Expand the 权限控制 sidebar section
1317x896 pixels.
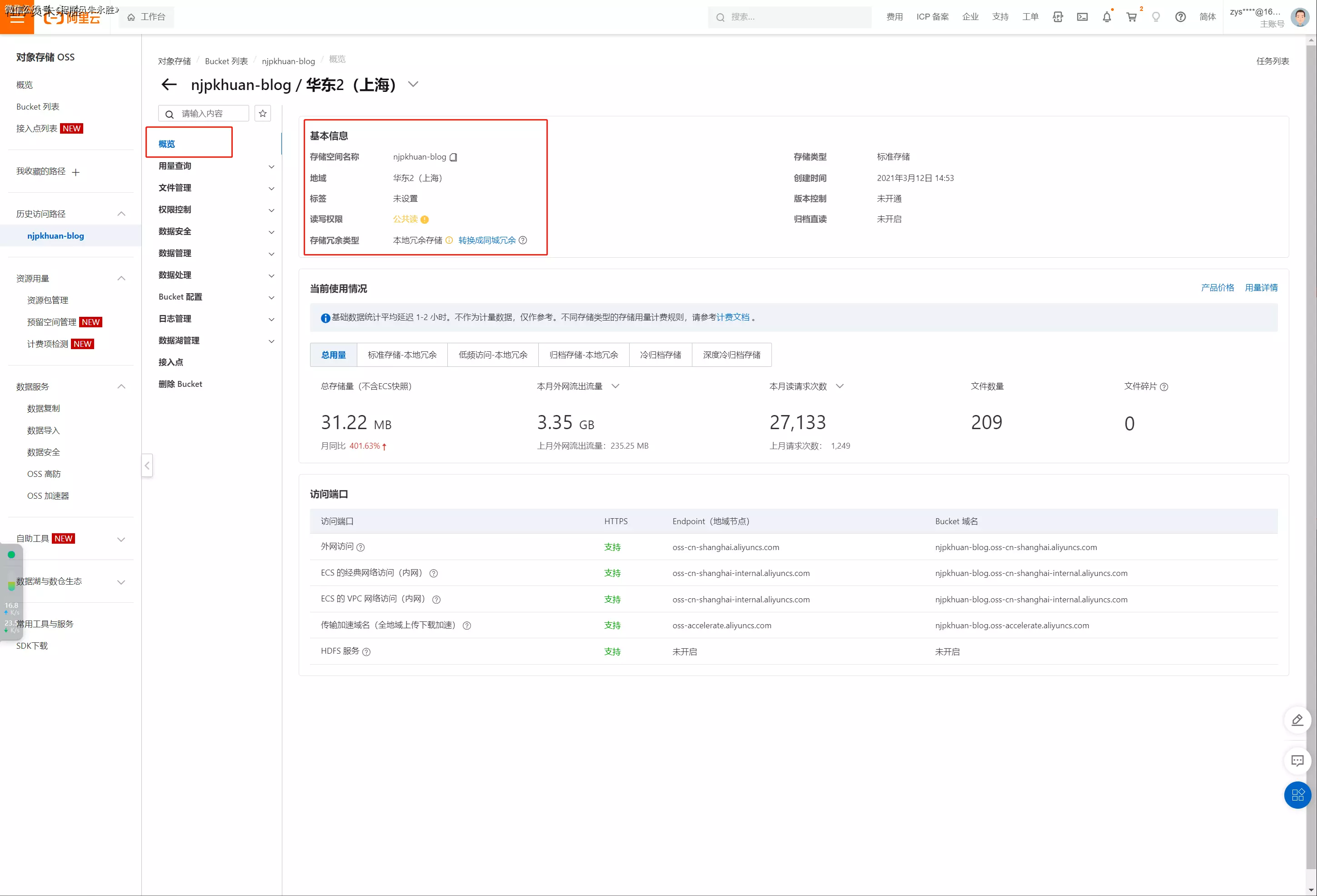tap(215, 210)
